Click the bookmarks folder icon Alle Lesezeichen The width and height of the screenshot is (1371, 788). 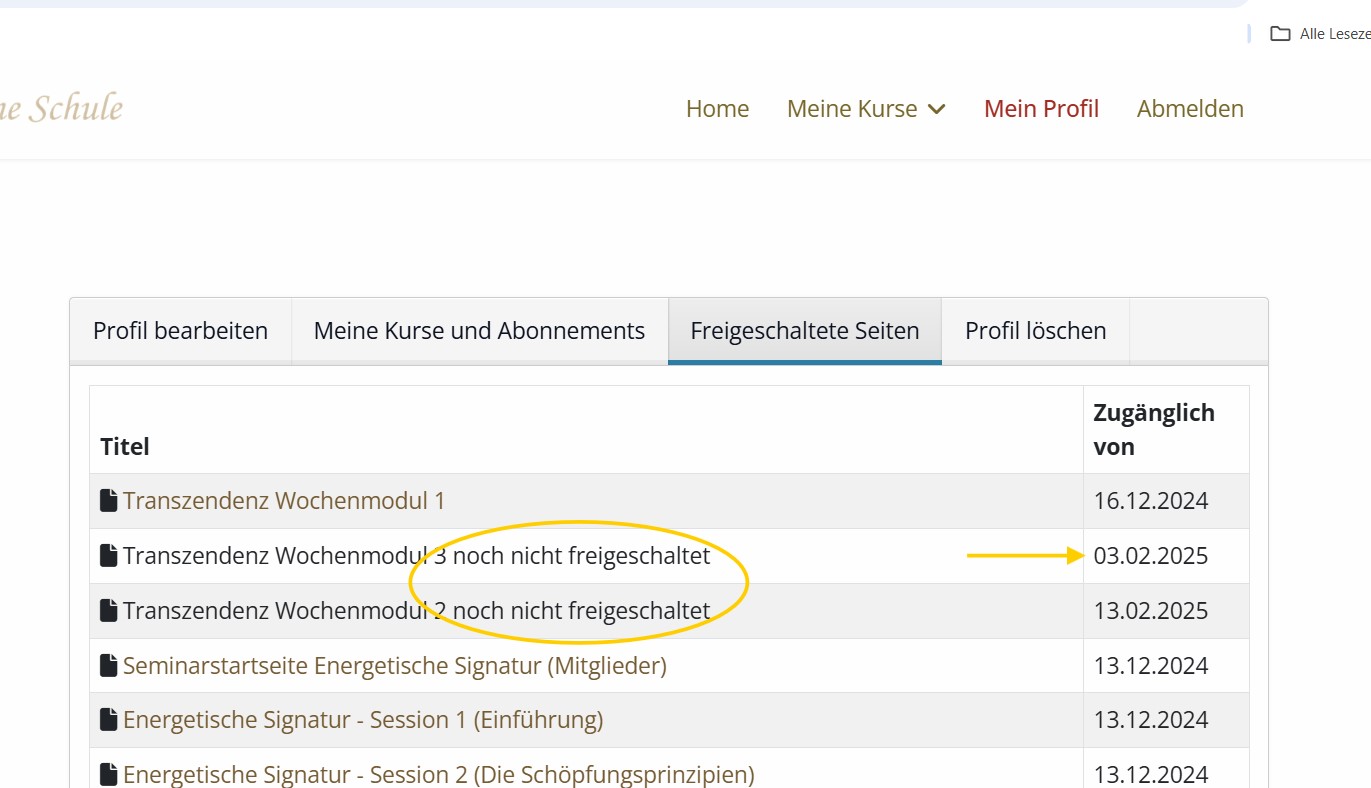[1280, 34]
